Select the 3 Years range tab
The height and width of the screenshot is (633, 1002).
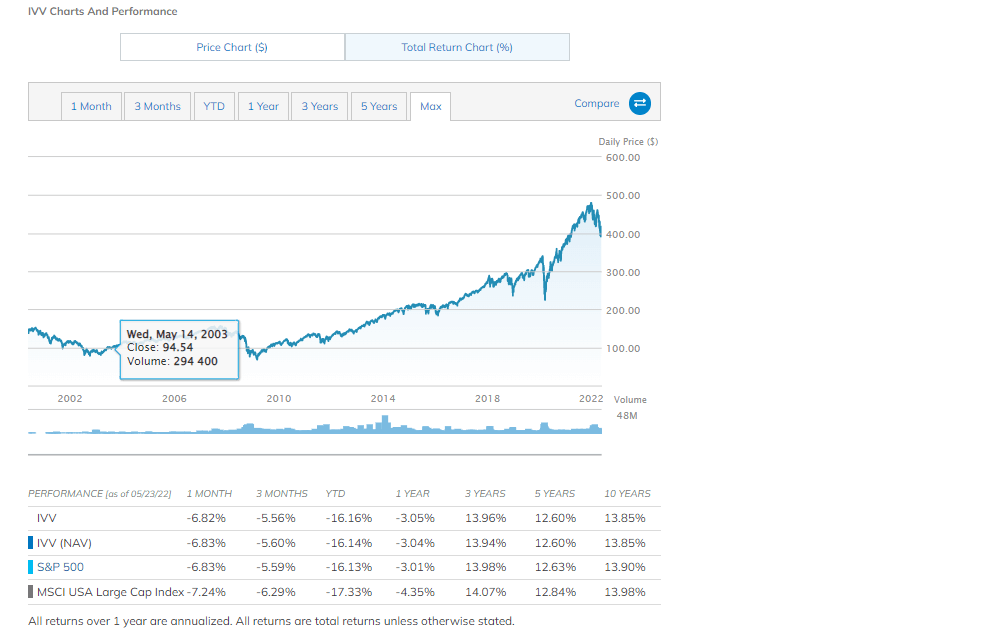(320, 107)
